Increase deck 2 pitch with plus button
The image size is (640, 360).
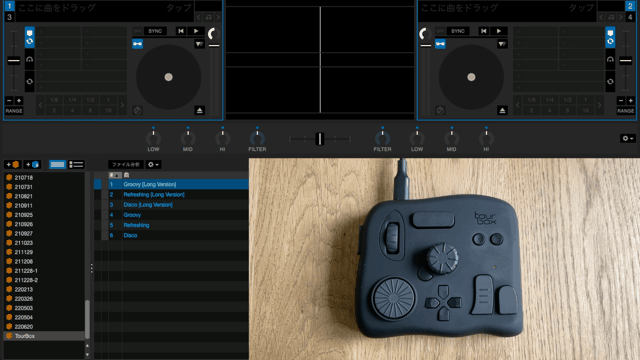pyautogui.click(x=631, y=100)
